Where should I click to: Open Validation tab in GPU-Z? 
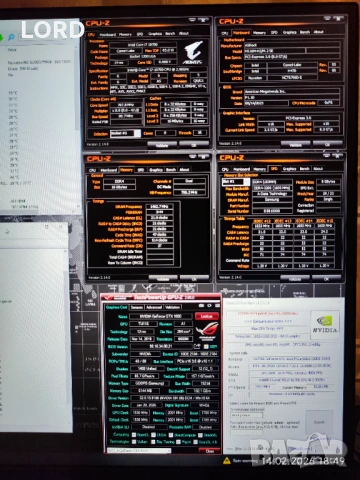click(173, 307)
